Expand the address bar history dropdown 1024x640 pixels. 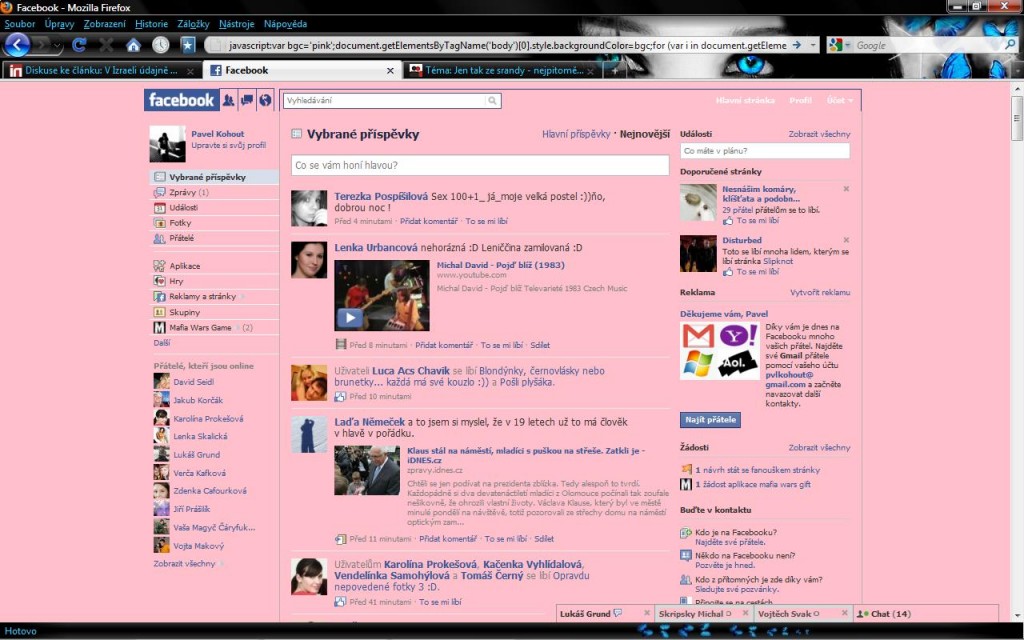[813, 45]
